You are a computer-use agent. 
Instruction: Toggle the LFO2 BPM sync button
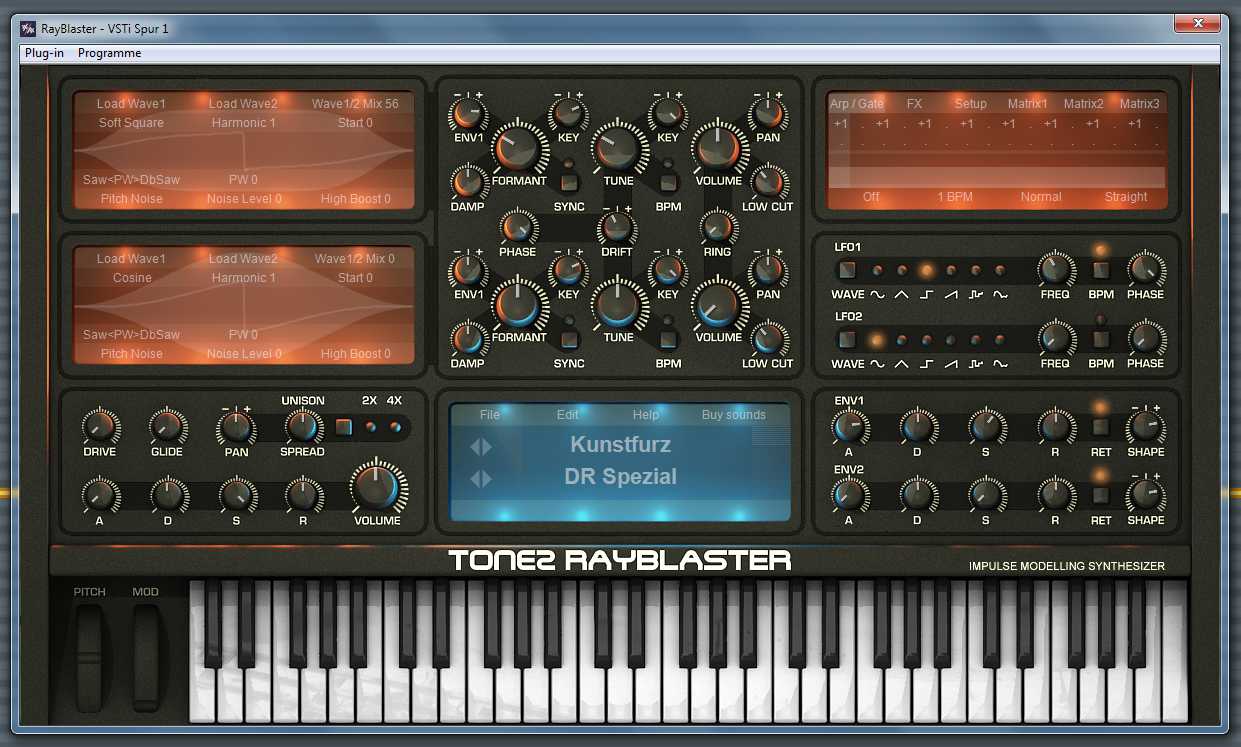[x=1101, y=340]
